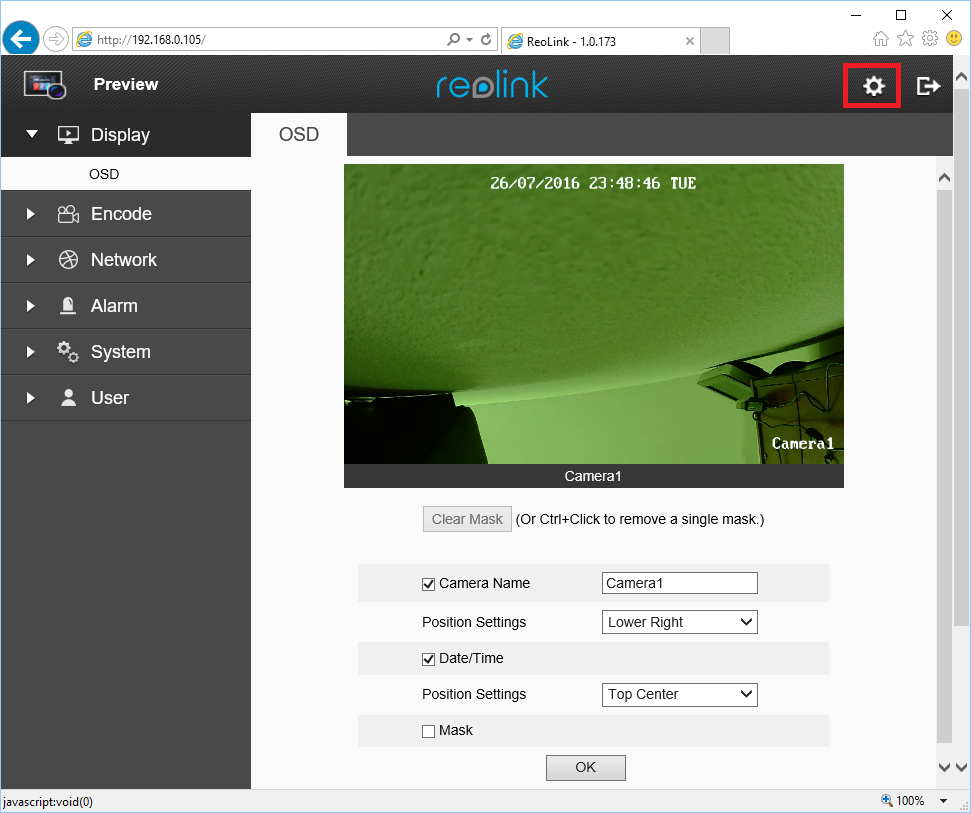Click the Camera1 name text field
The image size is (971, 813).
pos(679,583)
